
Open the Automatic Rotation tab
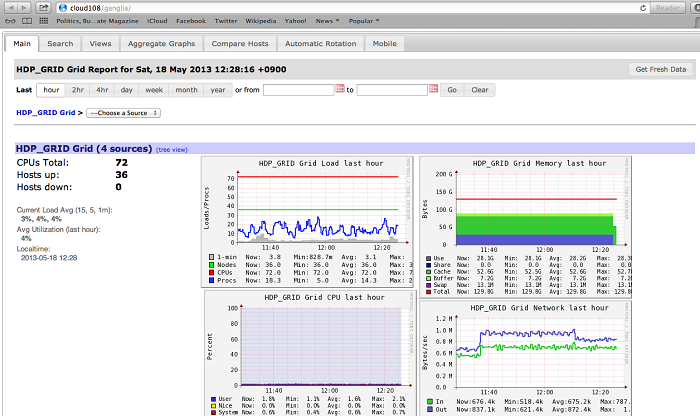[x=321, y=44]
